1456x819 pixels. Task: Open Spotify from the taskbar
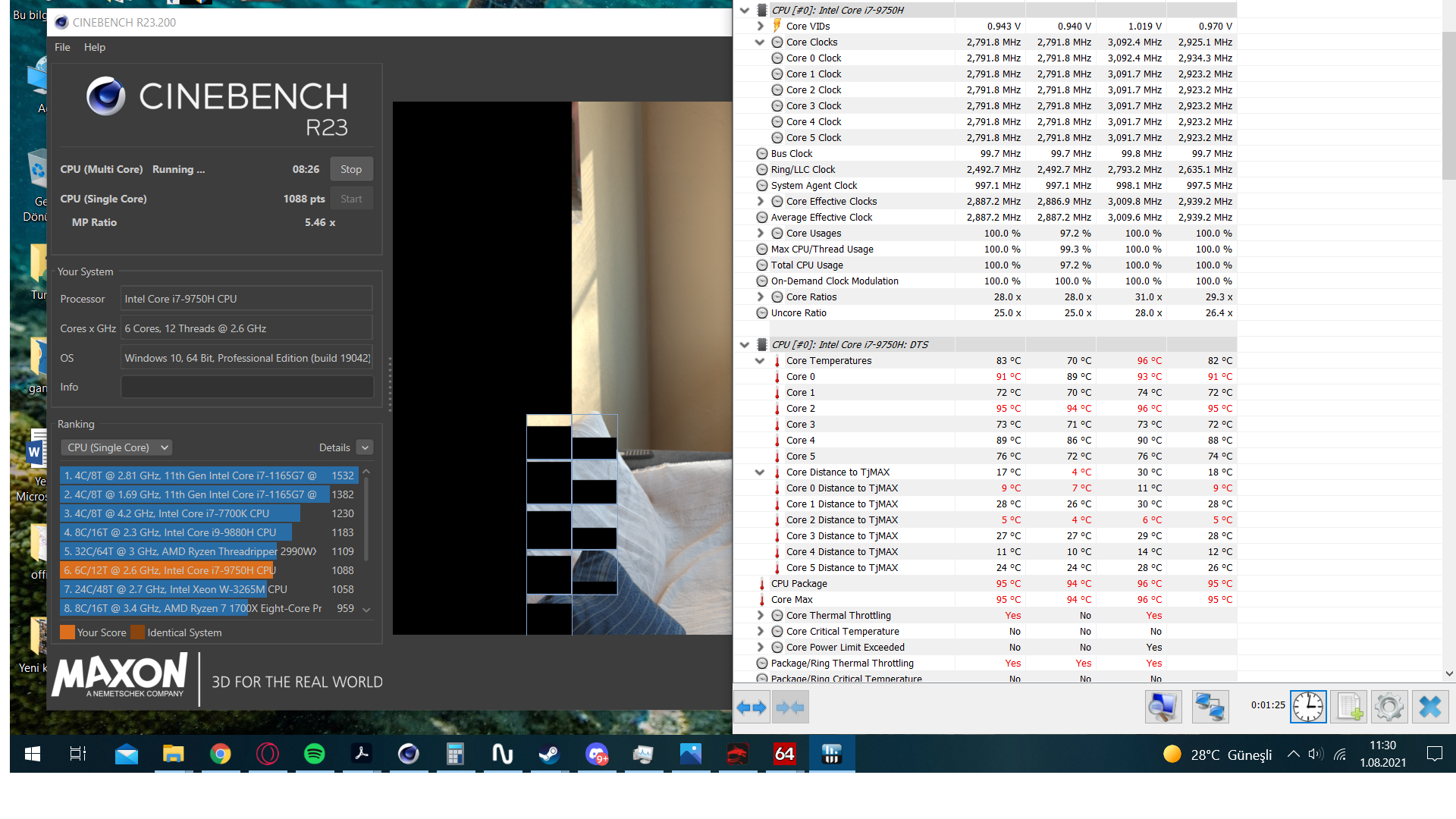click(314, 754)
